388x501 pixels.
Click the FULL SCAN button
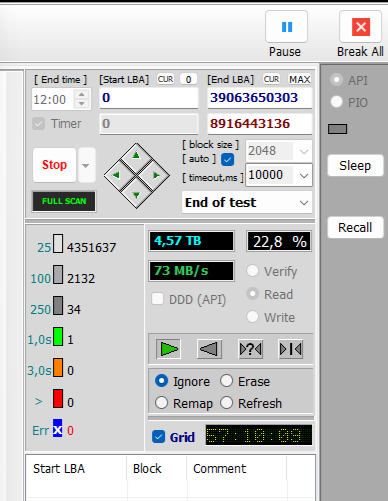(x=64, y=201)
